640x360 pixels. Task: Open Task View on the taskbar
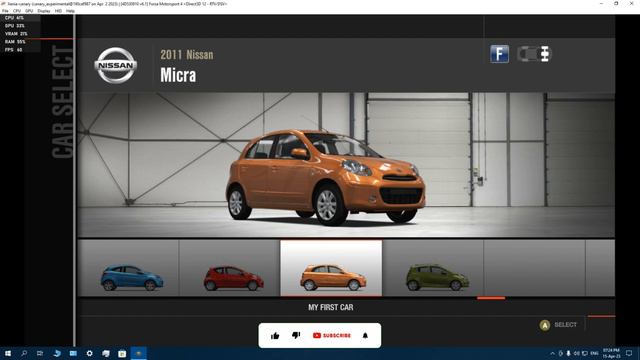click(40, 353)
